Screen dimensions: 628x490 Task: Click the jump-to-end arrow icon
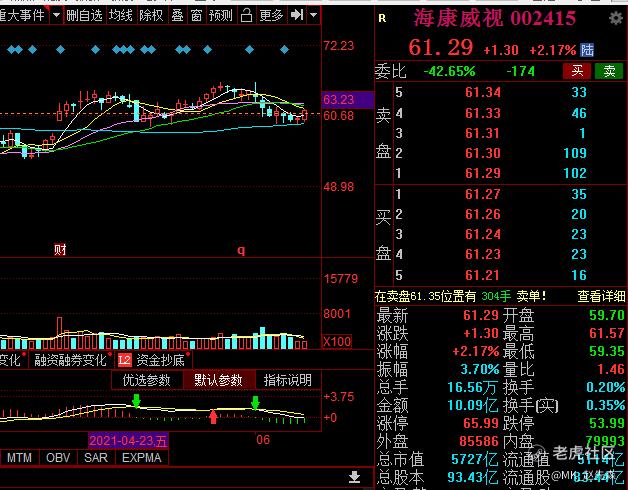297,15
